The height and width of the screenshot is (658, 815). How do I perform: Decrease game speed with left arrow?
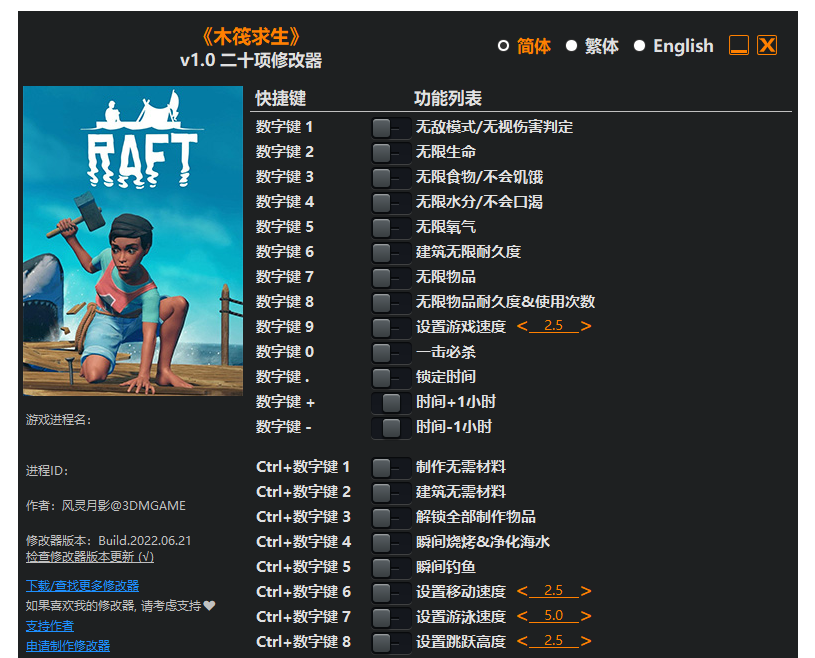(x=522, y=326)
